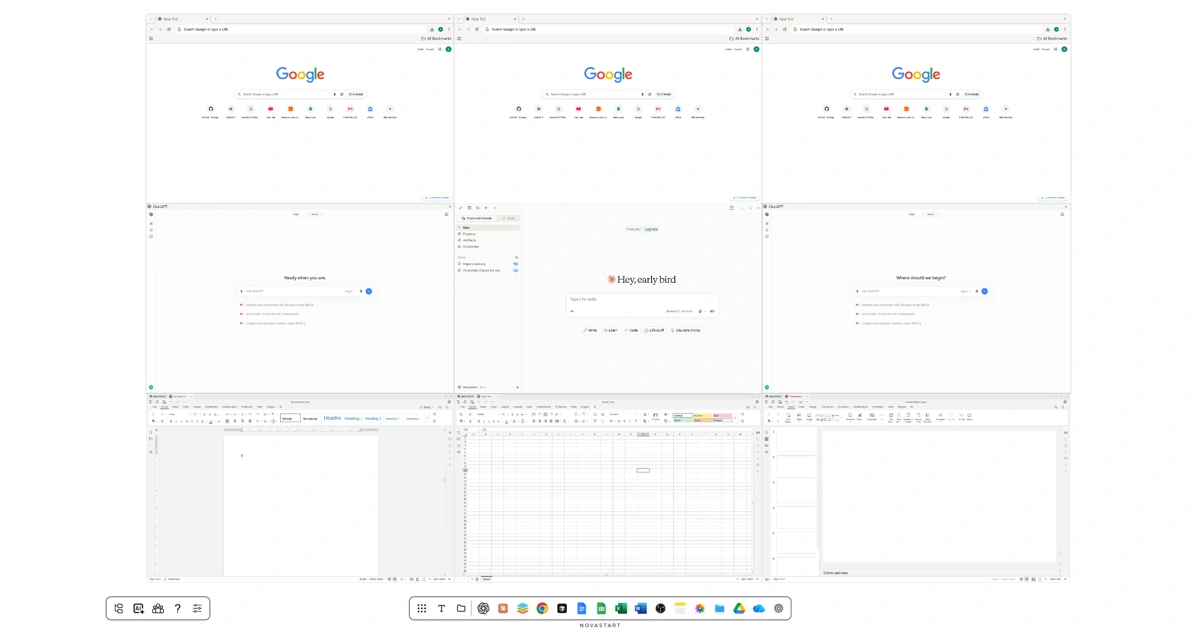Open the sliders settings icon in the left toolbar

[197, 608]
